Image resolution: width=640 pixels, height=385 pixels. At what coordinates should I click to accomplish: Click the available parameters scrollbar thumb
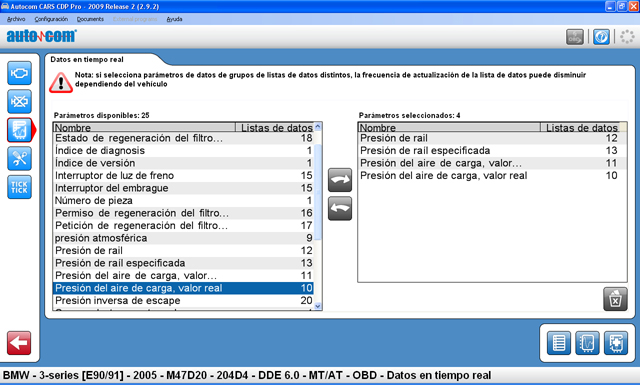point(318,192)
